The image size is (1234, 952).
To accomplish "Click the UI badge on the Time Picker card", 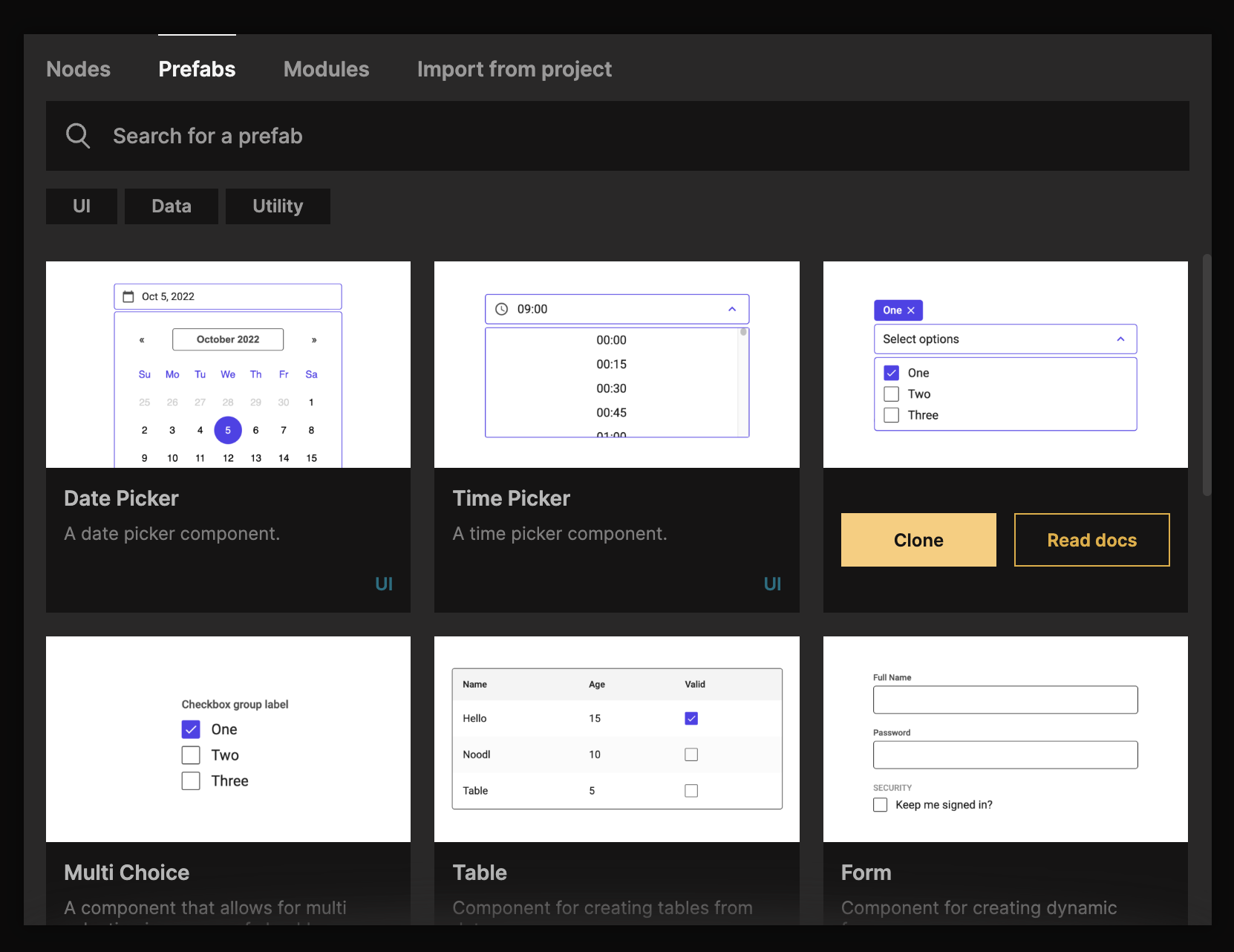I will pyautogui.click(x=773, y=584).
